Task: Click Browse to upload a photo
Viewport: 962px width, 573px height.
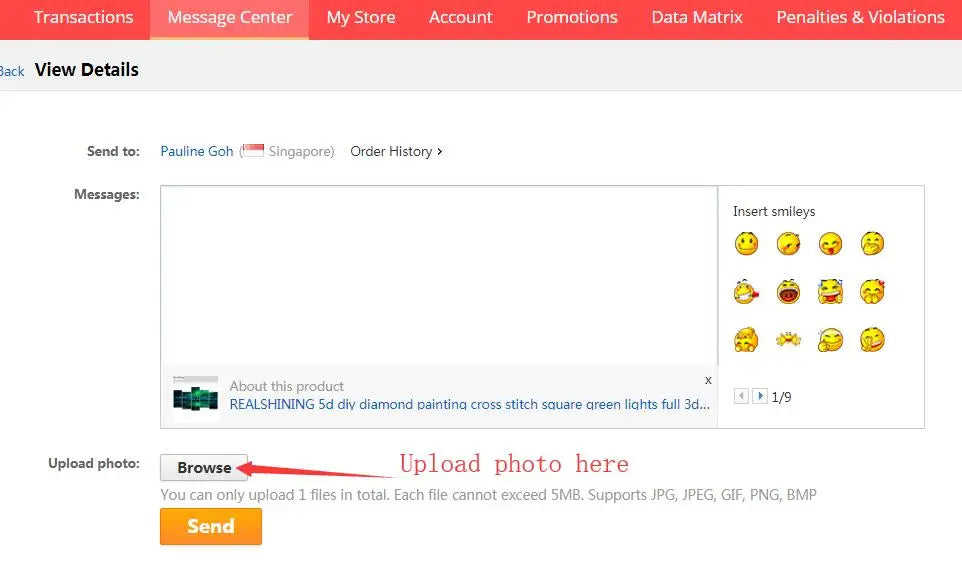Action: 204,468
